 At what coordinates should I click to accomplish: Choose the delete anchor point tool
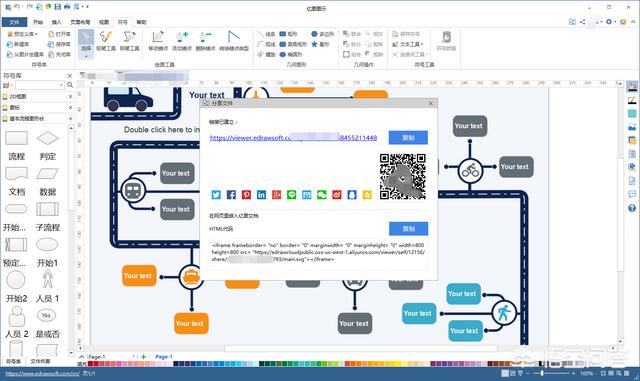coord(205,41)
